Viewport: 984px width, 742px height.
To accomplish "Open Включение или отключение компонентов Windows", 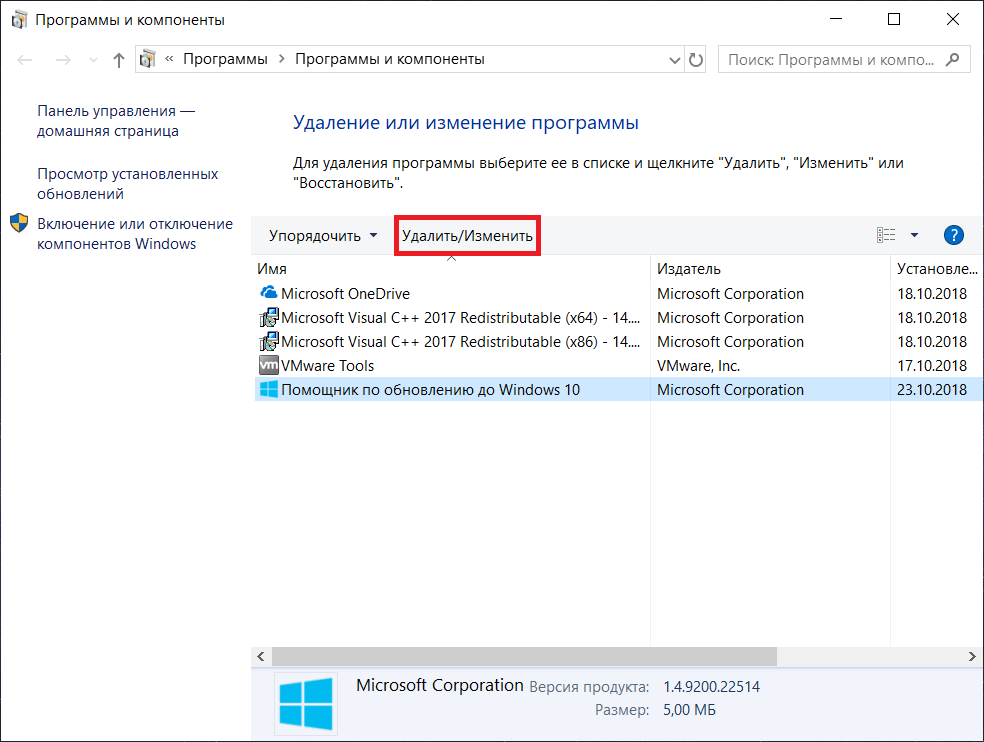I will [135, 234].
